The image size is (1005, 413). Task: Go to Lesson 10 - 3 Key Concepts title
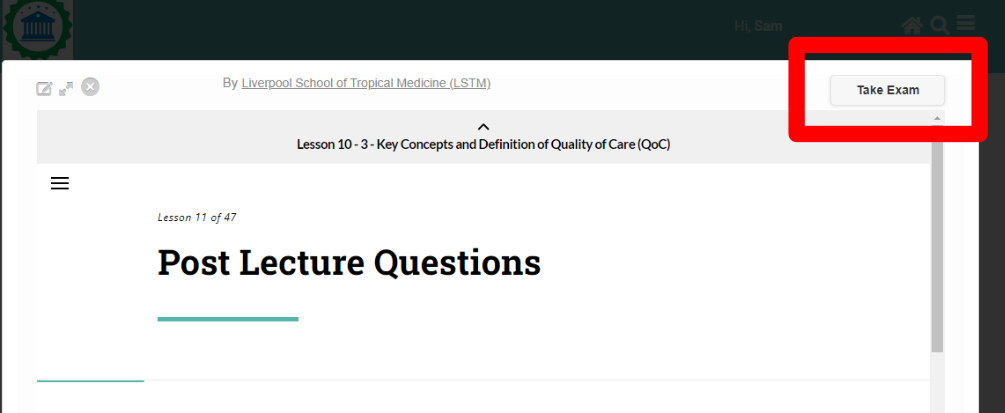coord(483,144)
